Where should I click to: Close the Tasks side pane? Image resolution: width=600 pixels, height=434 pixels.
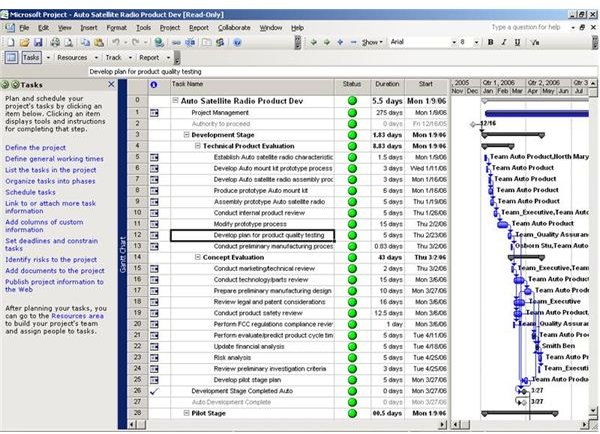coord(111,84)
